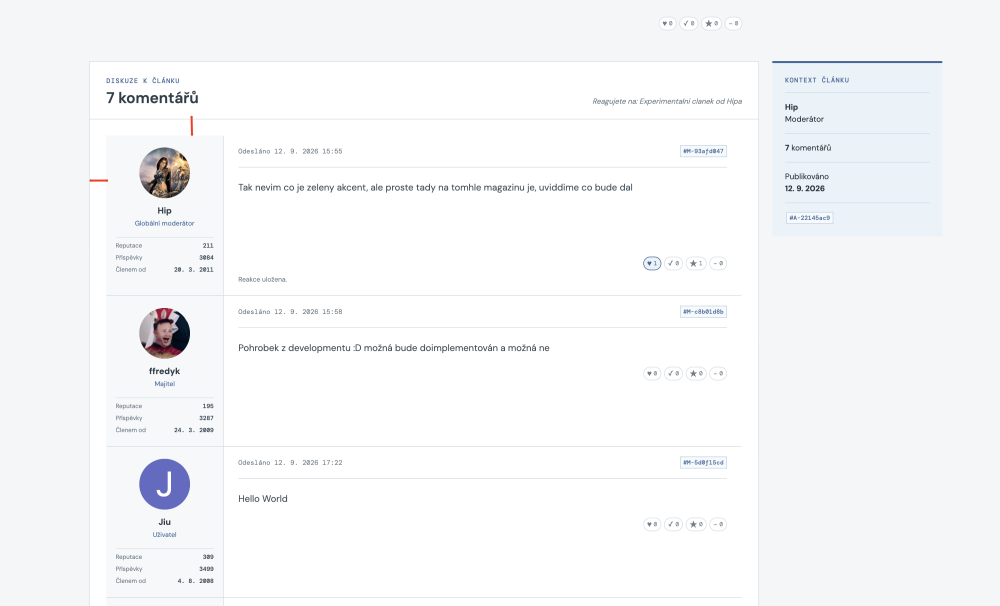This screenshot has height=606, width=1000.
Task: Add a checkmark reaction to Hip's comment
Action: coord(673,263)
